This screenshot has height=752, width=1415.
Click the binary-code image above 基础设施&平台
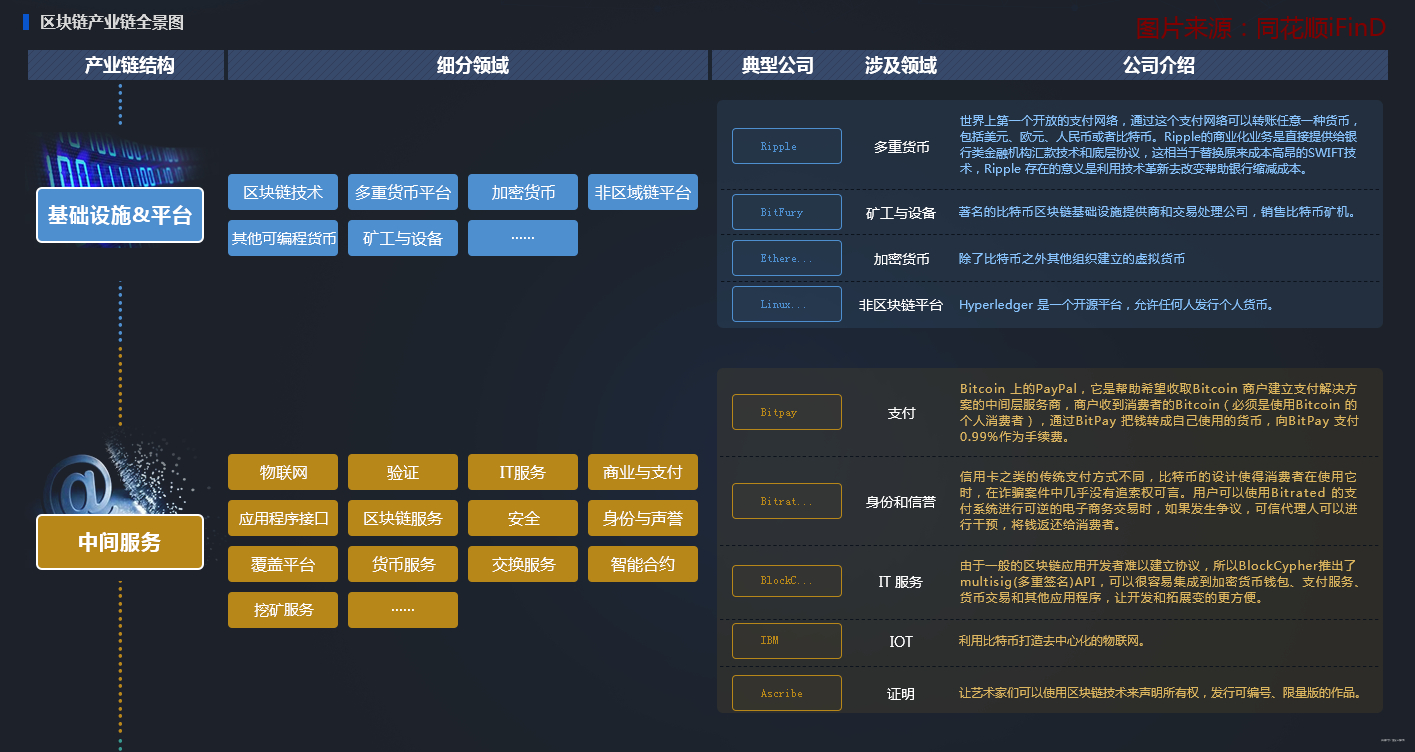[x=120, y=160]
